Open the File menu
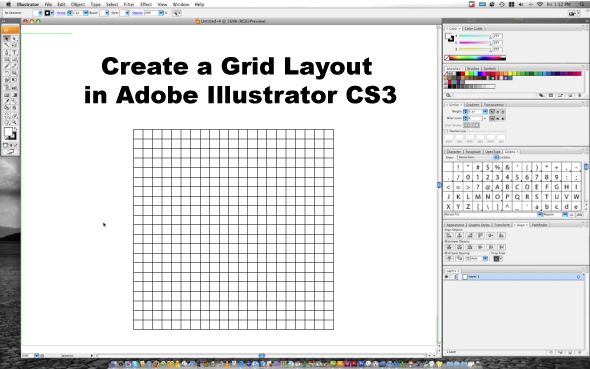 tap(48, 5)
